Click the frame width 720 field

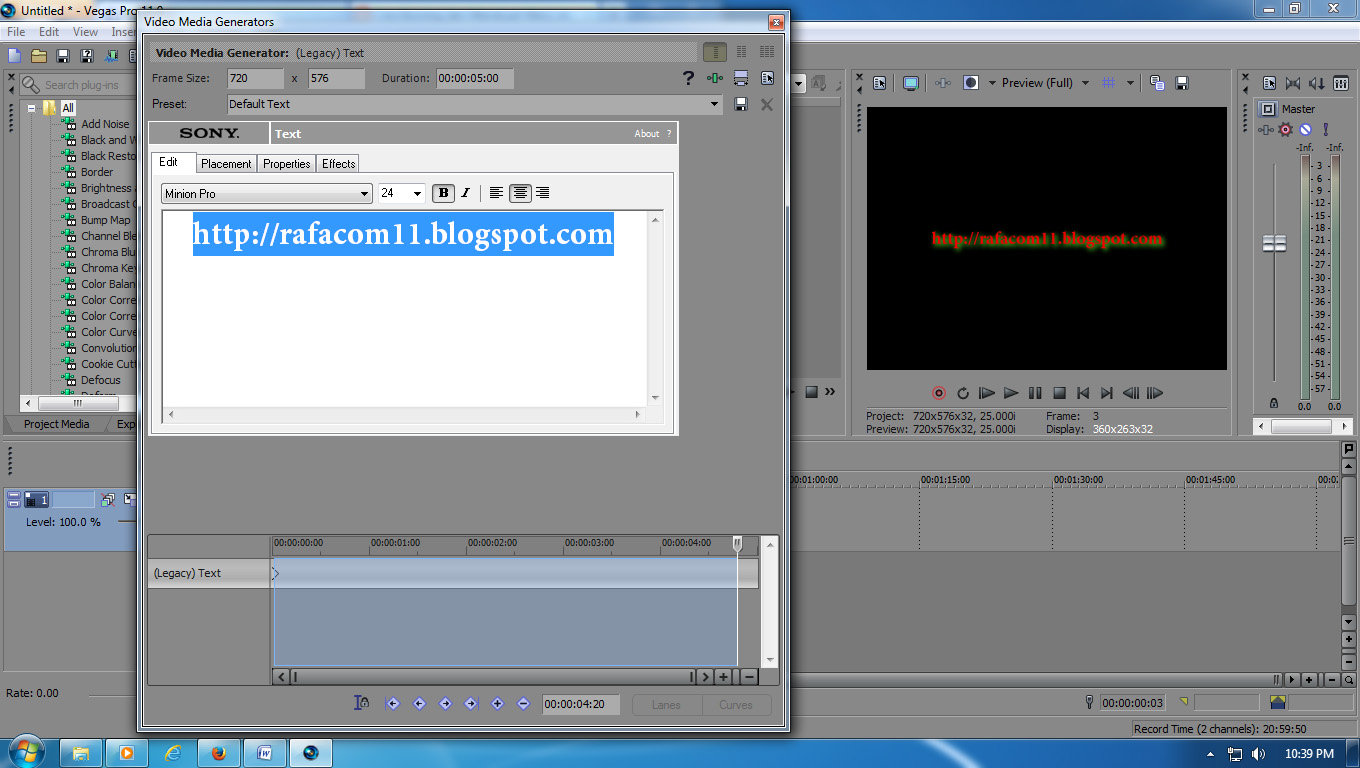tap(255, 78)
